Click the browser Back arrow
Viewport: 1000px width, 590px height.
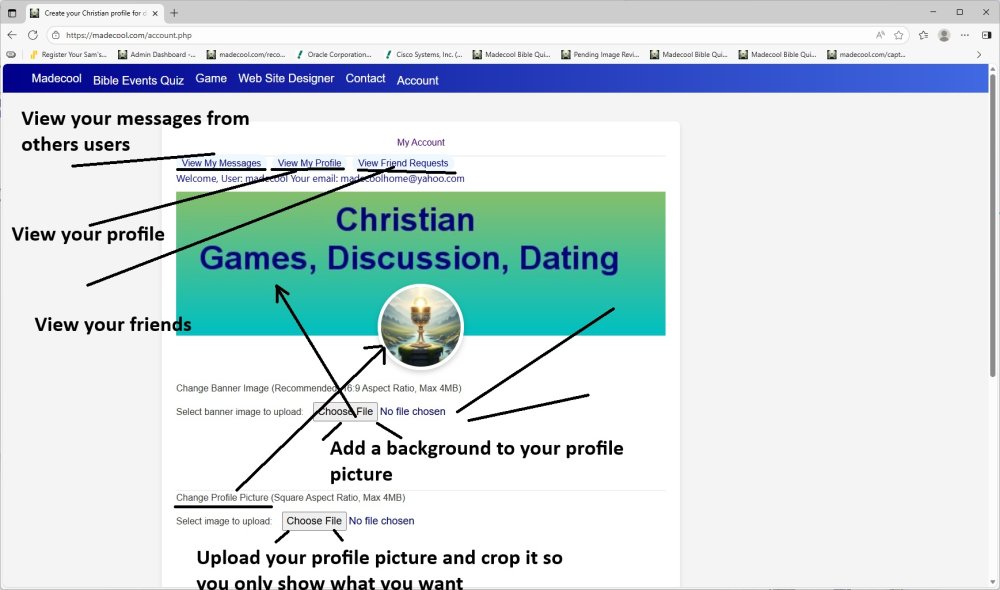pos(12,34)
